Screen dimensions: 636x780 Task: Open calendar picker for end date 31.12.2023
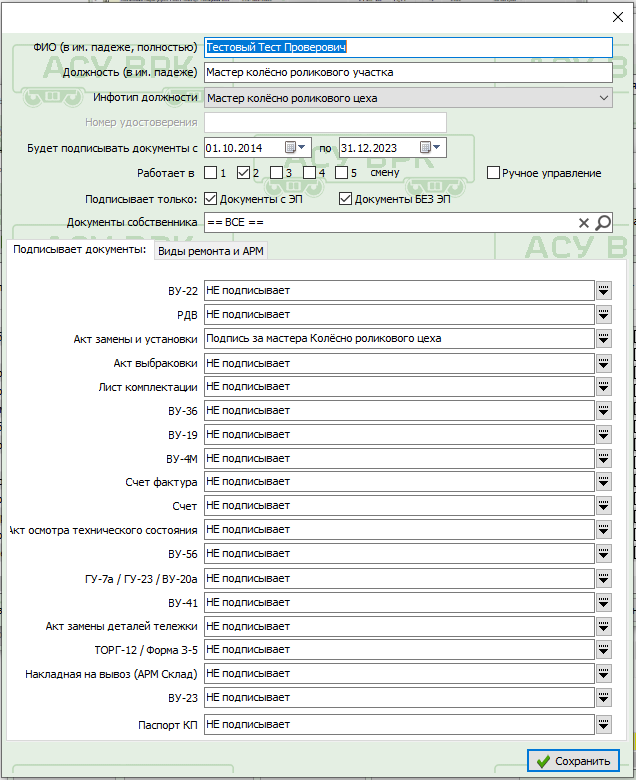(430, 147)
